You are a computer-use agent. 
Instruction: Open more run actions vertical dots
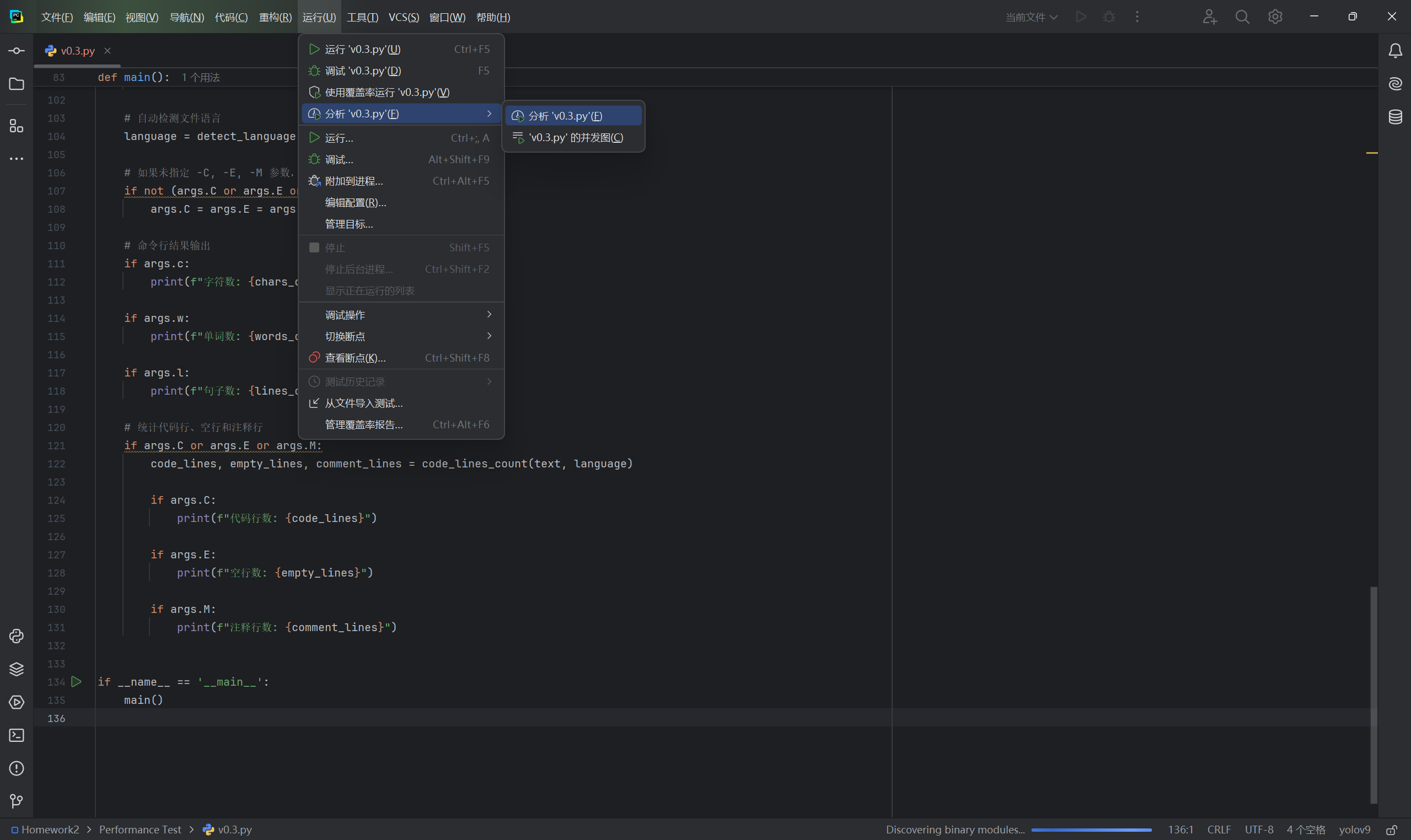point(1137,17)
